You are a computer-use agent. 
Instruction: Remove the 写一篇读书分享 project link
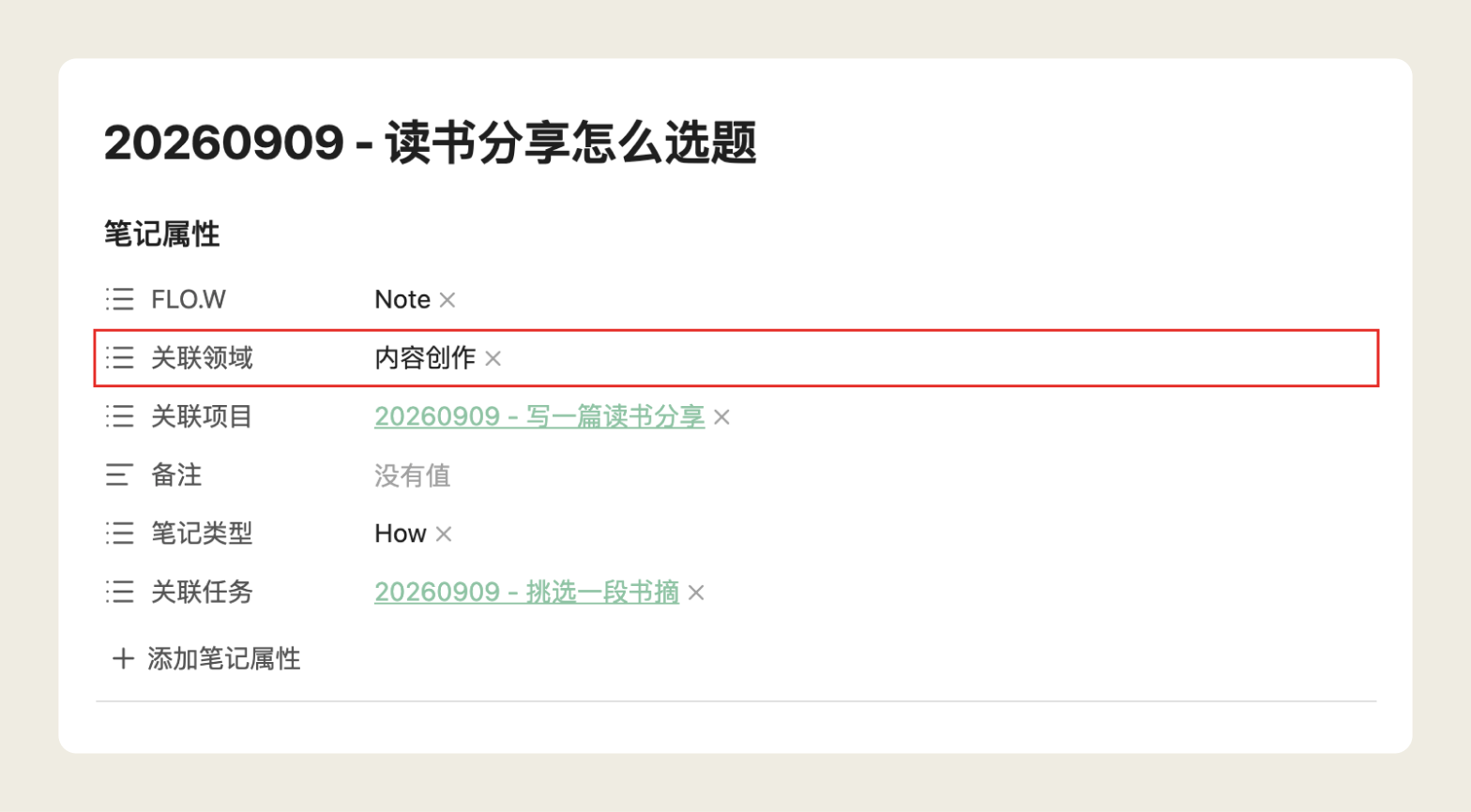(x=721, y=417)
